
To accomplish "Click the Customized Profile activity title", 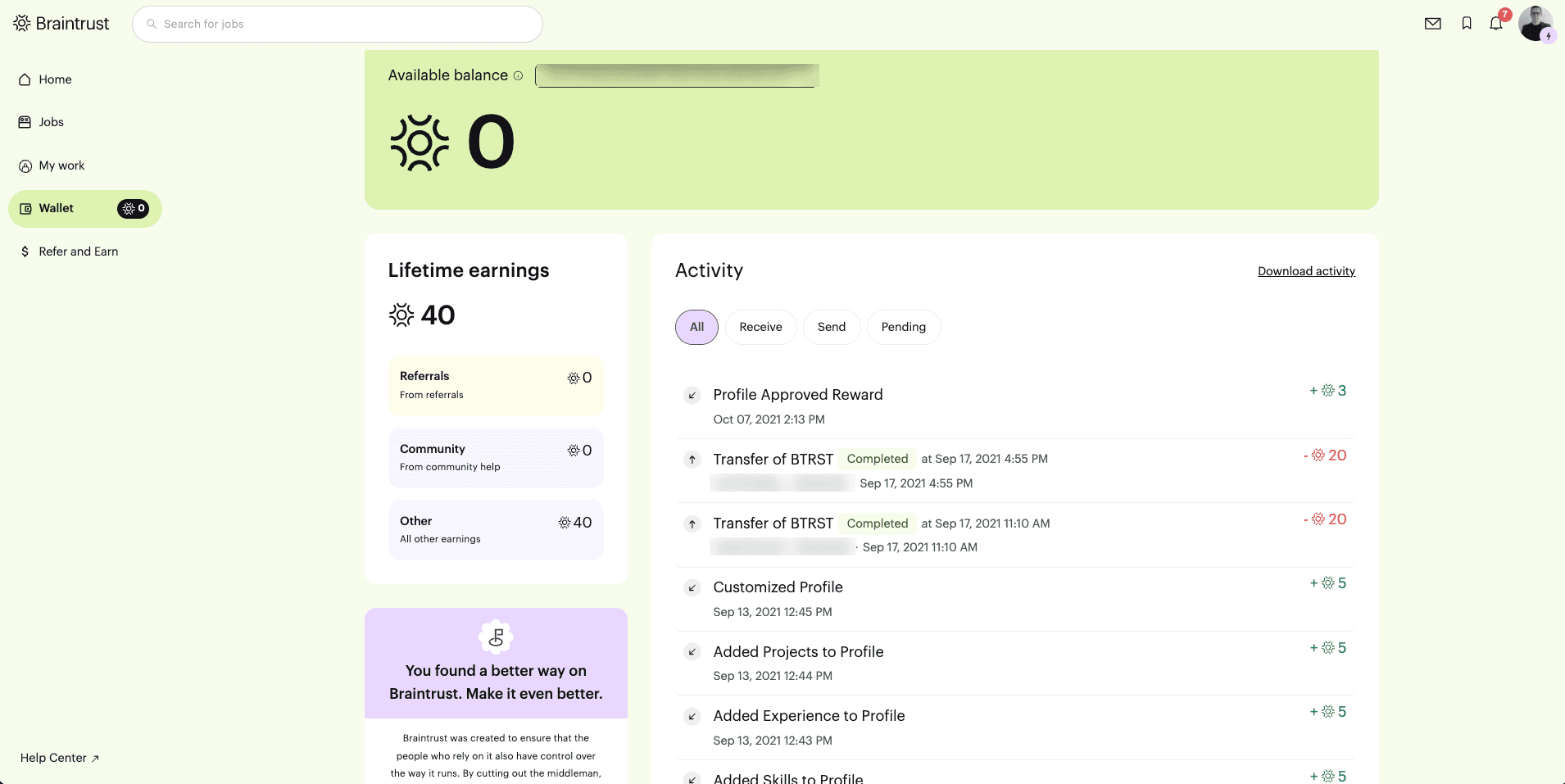I will (778, 587).
